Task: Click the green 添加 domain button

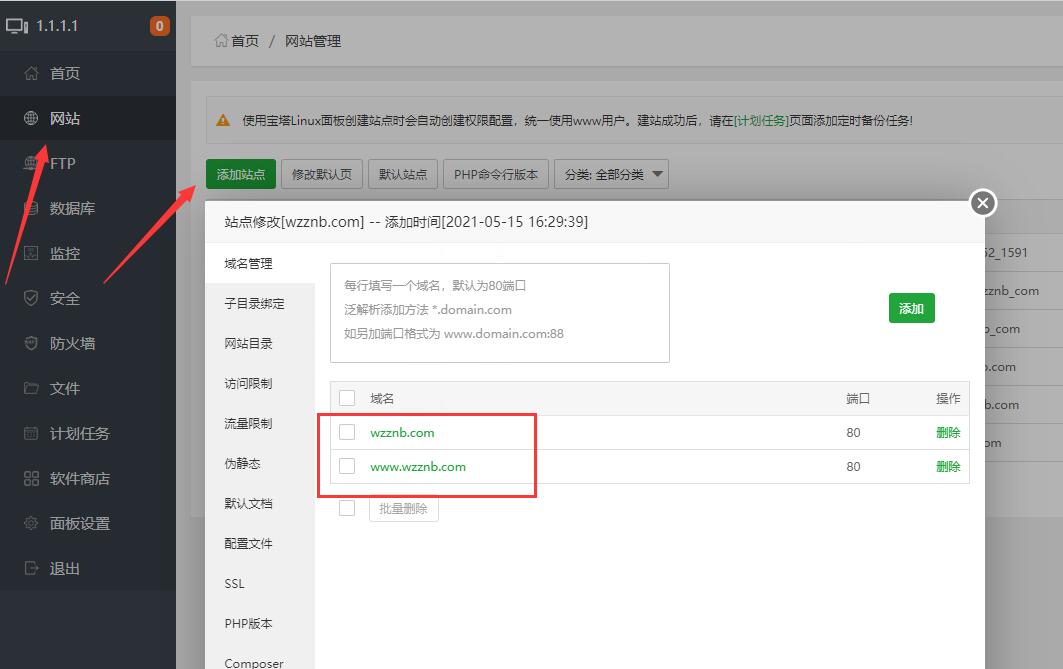Action: click(x=911, y=308)
